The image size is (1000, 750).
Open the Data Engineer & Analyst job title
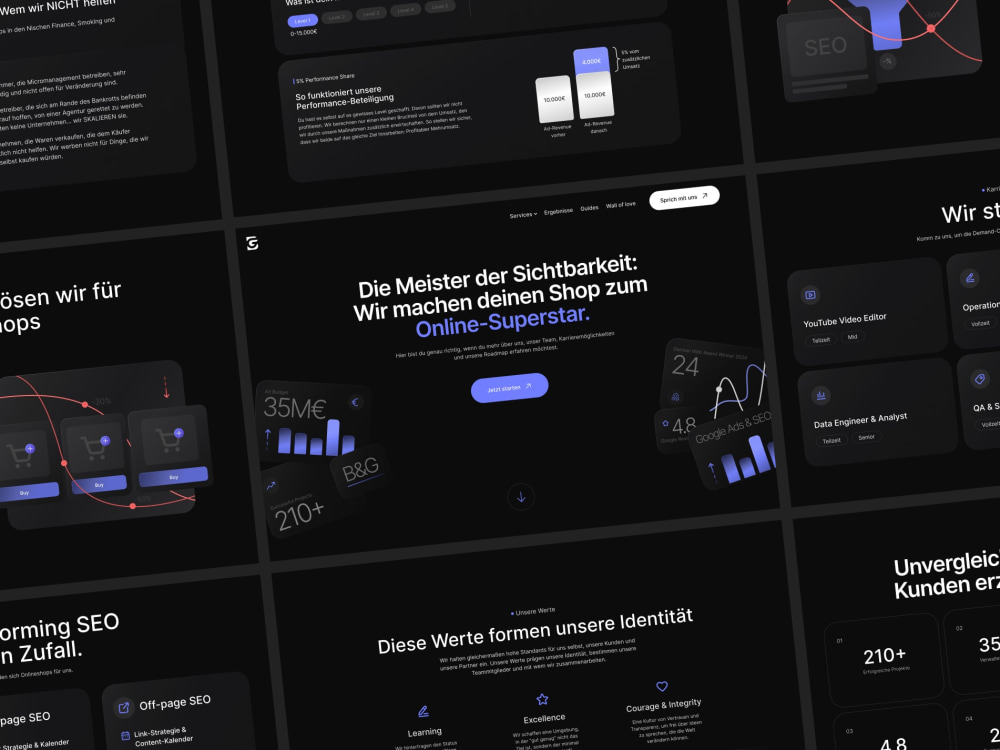(860, 420)
